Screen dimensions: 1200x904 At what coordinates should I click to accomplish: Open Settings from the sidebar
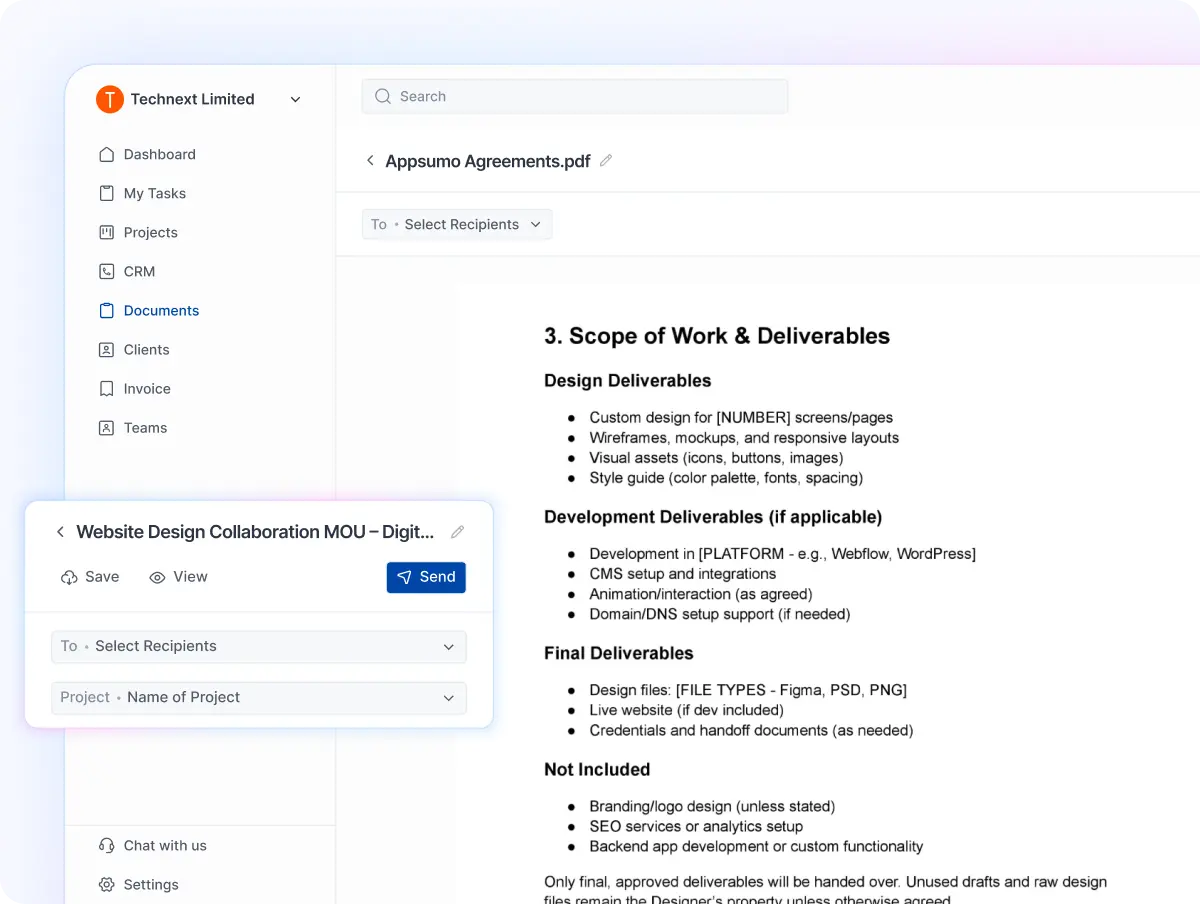(x=151, y=884)
